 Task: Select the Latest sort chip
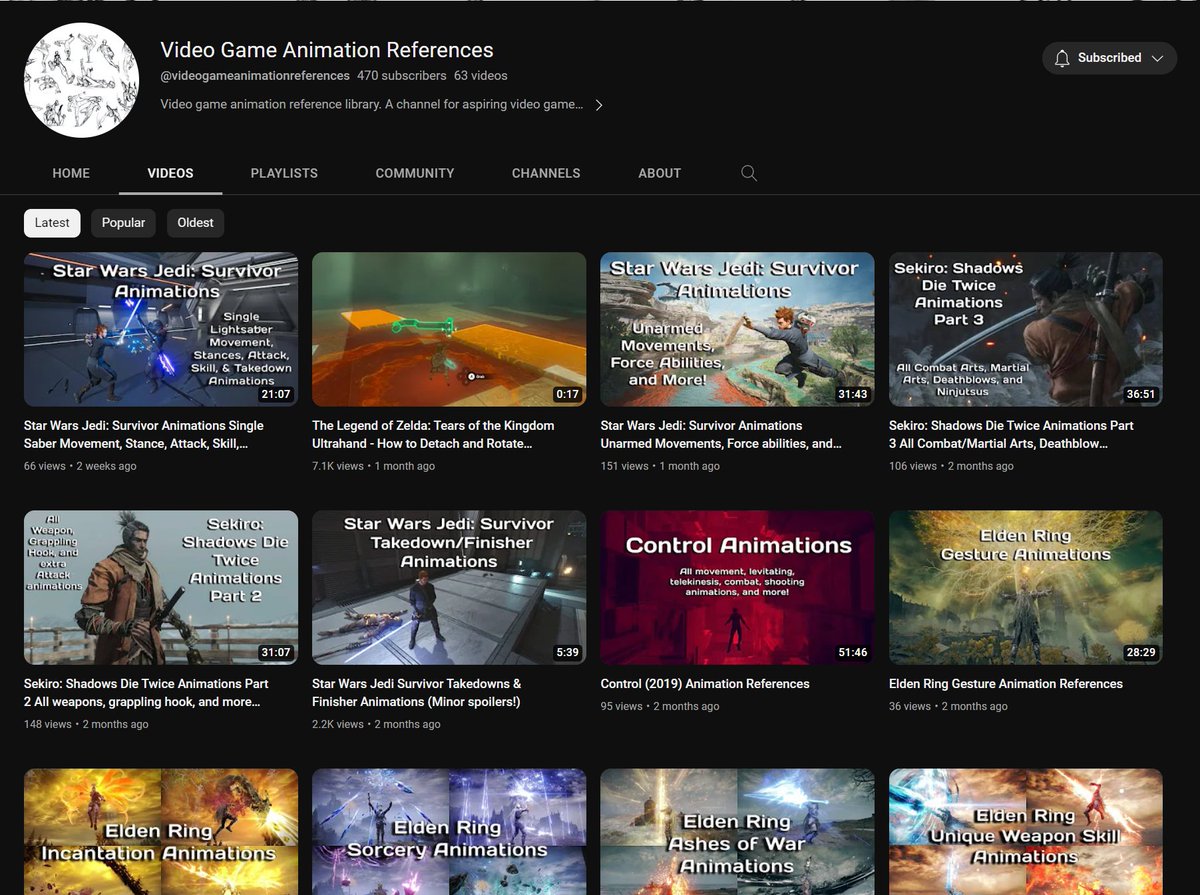[52, 223]
